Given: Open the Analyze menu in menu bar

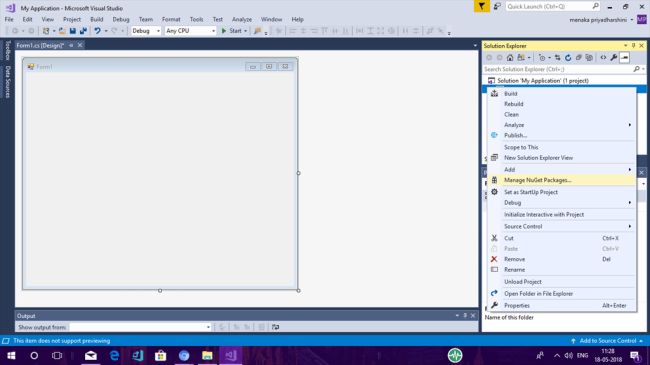Looking at the screenshot, I should click(x=242, y=19).
